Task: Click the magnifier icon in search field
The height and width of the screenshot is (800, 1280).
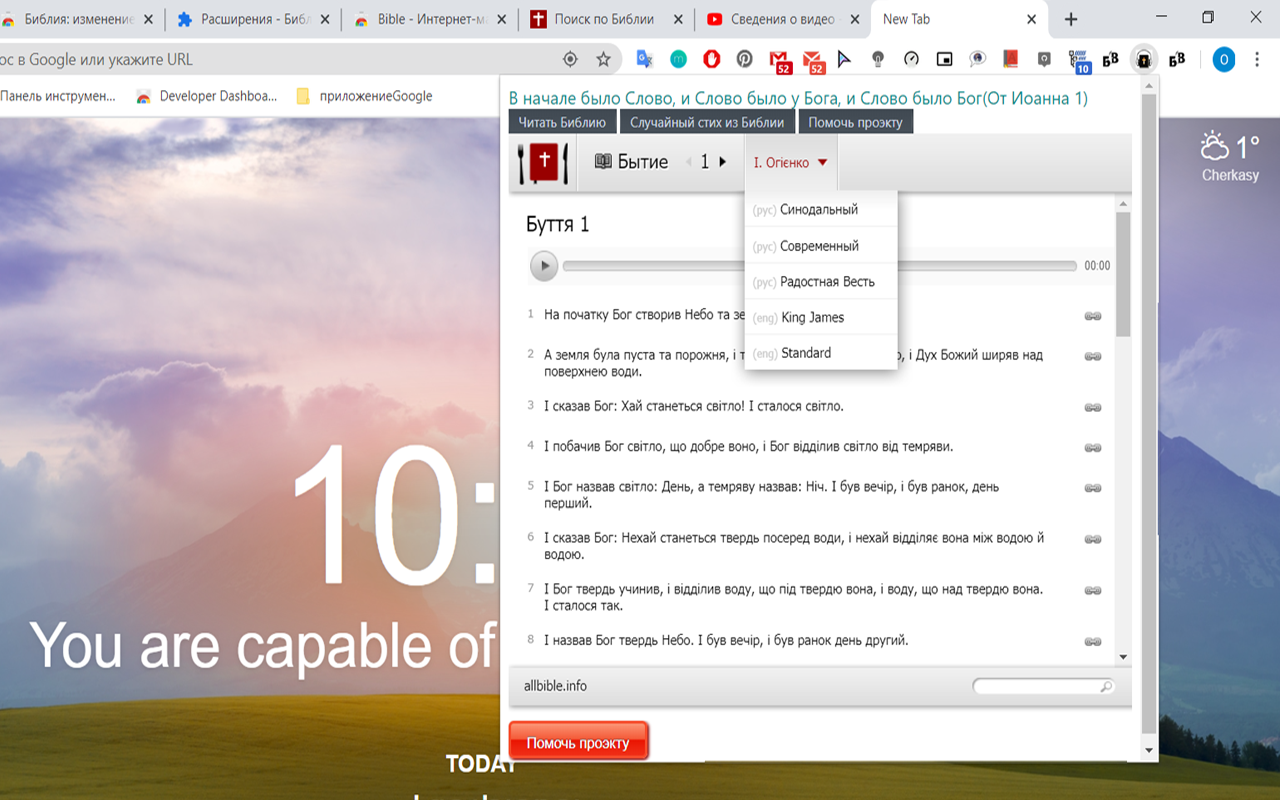Action: [x=1105, y=687]
